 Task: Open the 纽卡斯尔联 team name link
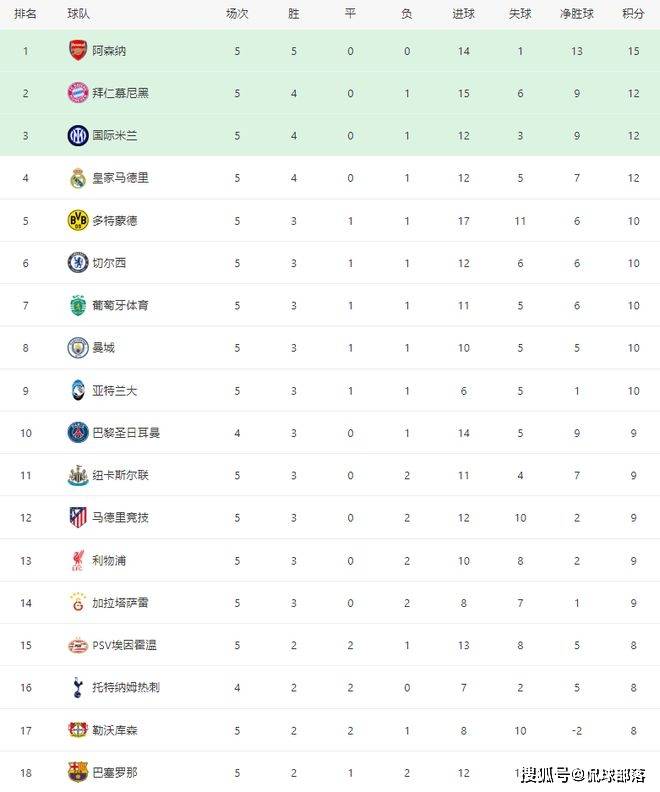pyautogui.click(x=120, y=475)
